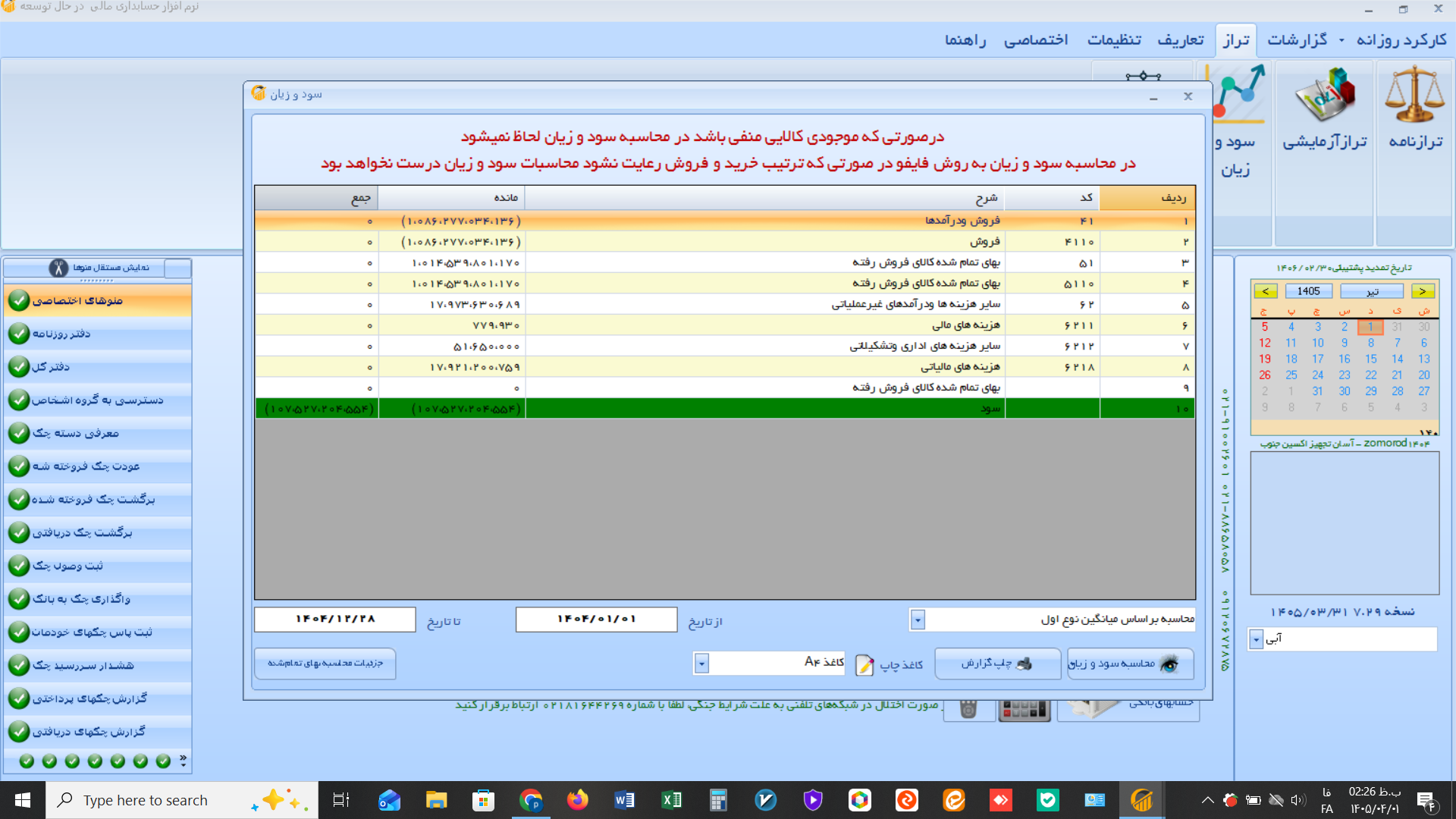Screen dimensions: 1456x819
Task: Open the paper size dropdown showing A4
Action: (701, 664)
